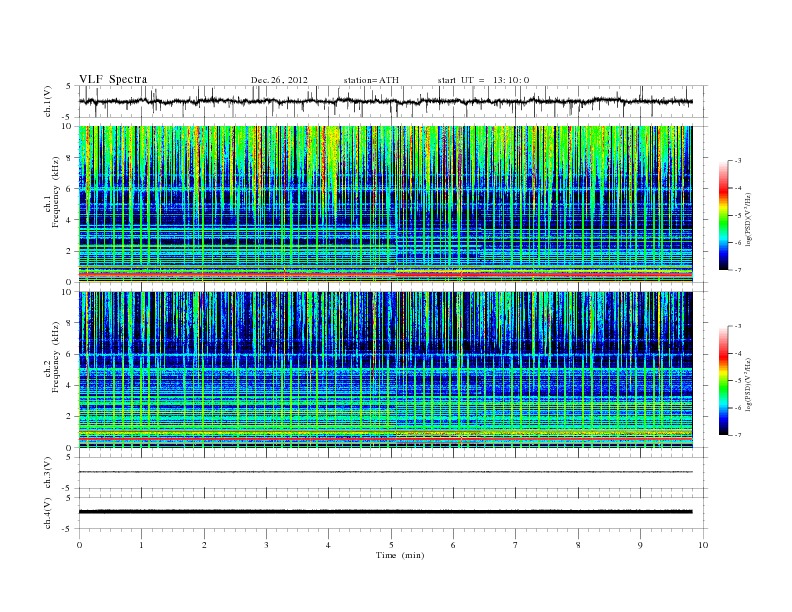Image resolution: width=792 pixels, height=612 pixels.
Task: Click the "ch.3(V)" axis label
Action: tap(48, 473)
